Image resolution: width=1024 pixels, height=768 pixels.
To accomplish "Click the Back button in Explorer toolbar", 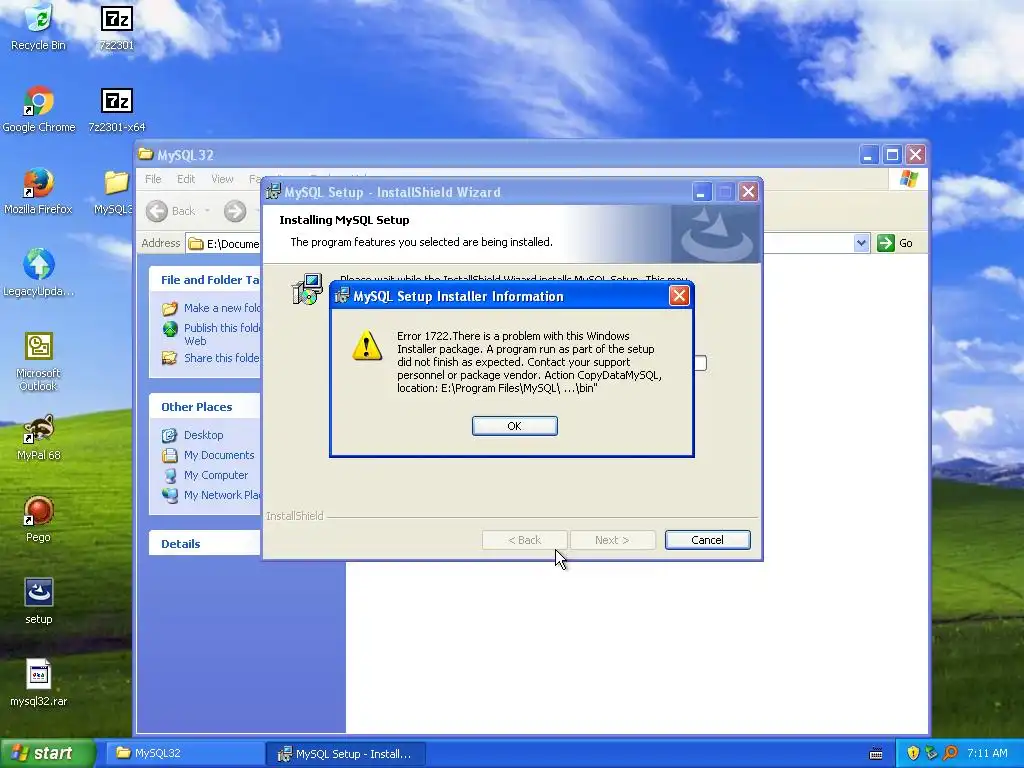I will (171, 211).
